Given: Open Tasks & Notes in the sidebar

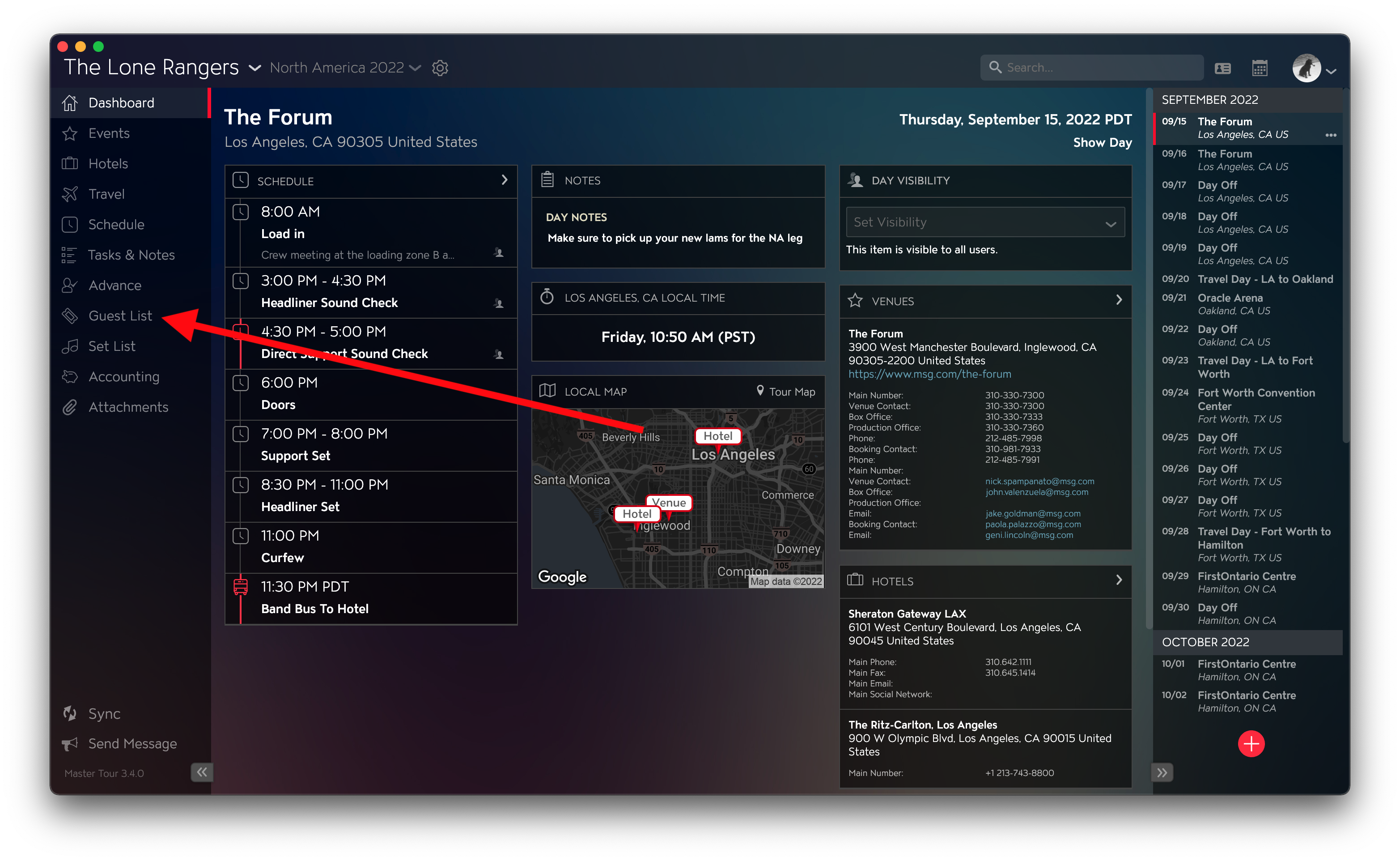Looking at the screenshot, I should (x=130, y=255).
